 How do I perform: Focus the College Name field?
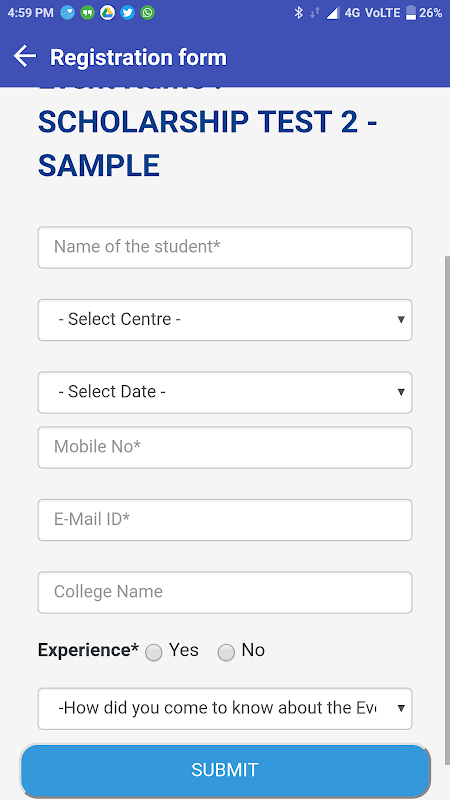pos(225,592)
